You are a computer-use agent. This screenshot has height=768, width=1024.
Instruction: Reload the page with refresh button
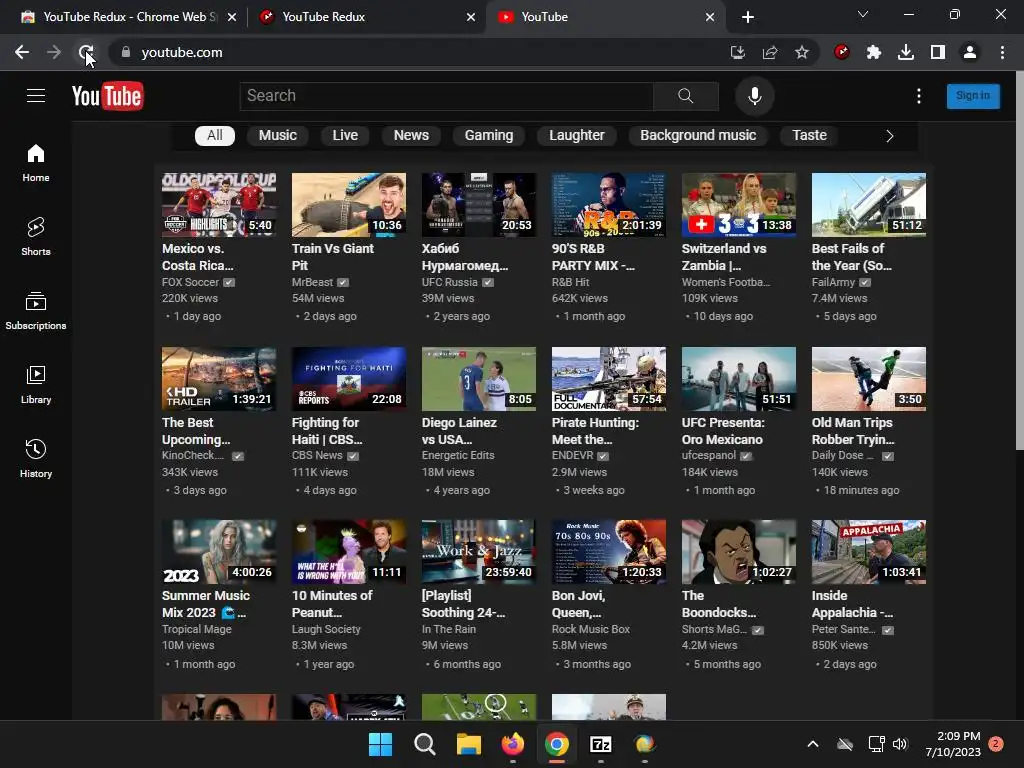[86, 52]
